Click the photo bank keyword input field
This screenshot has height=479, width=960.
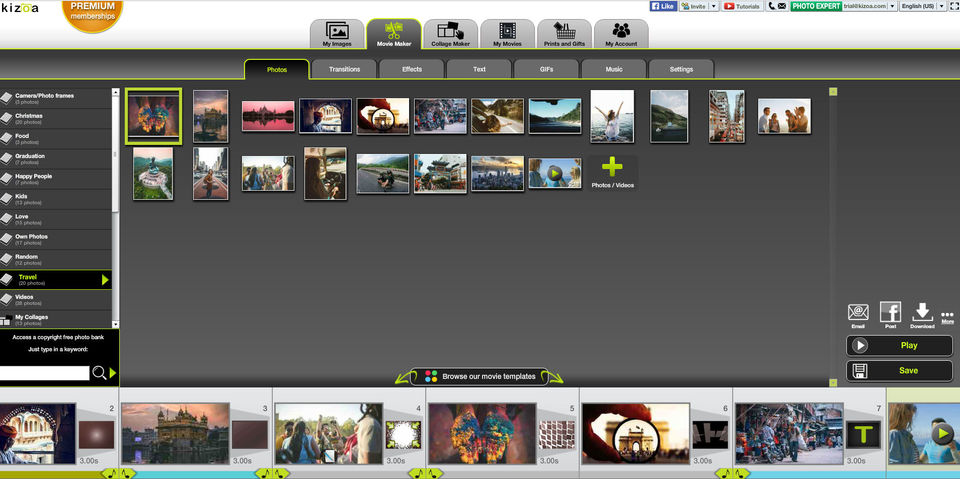[44, 373]
